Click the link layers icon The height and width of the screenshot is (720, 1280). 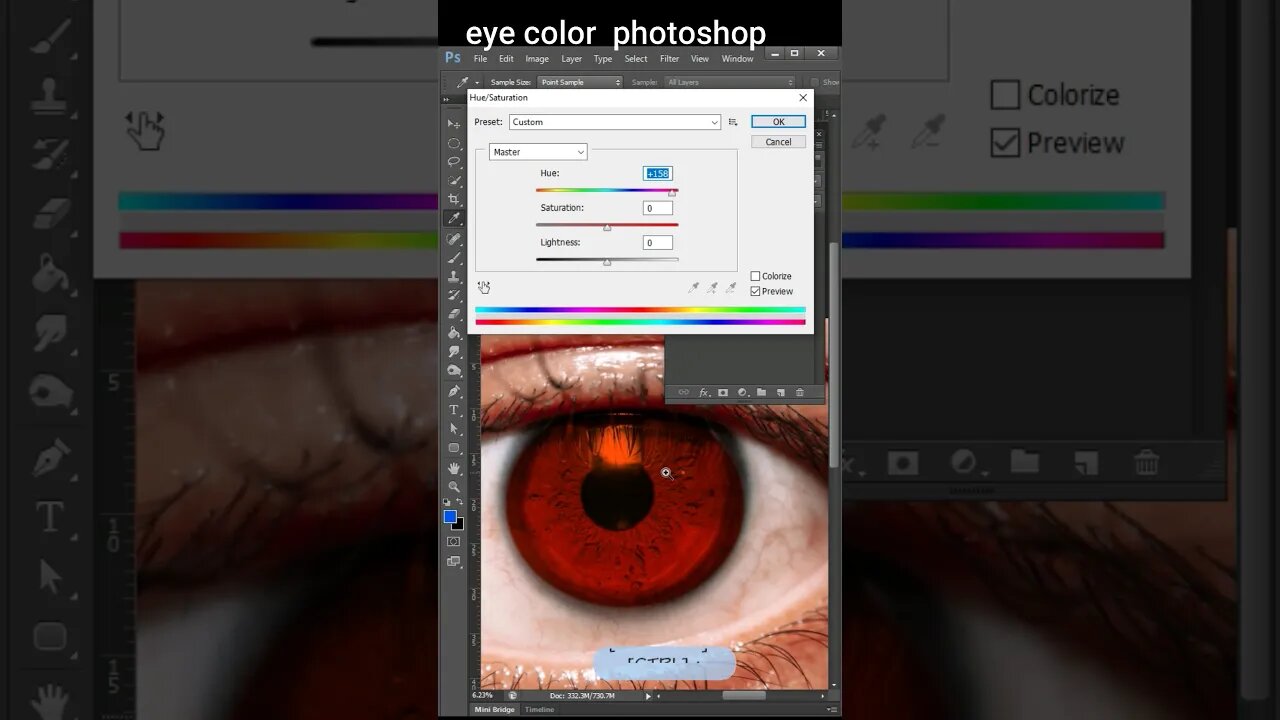pyautogui.click(x=684, y=393)
